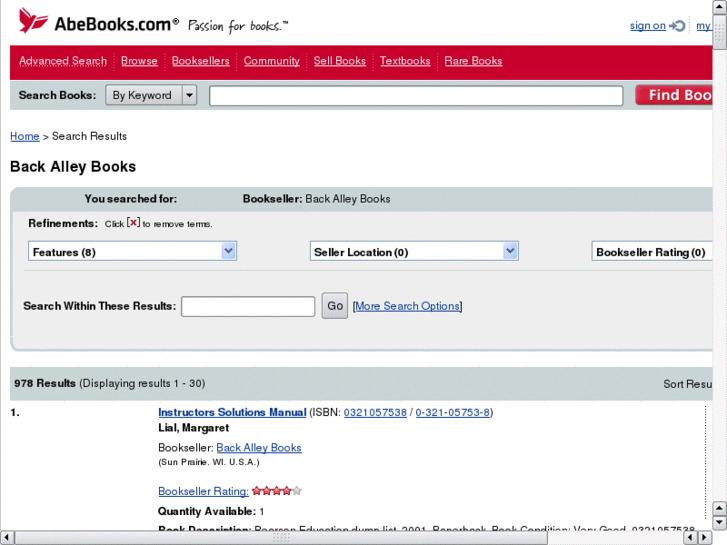Click horizontal scrollbar right arrow at far right
Image resolution: width=727 pixels, height=545 pixels.
point(704,538)
